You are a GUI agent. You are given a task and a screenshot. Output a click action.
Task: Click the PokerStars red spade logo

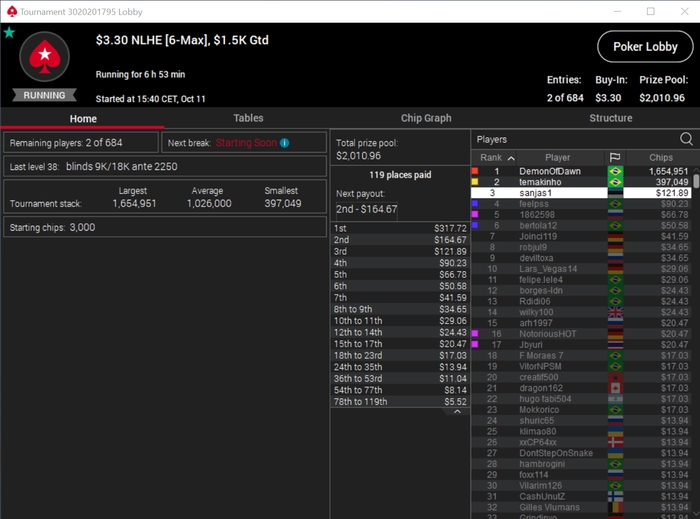click(x=45, y=56)
